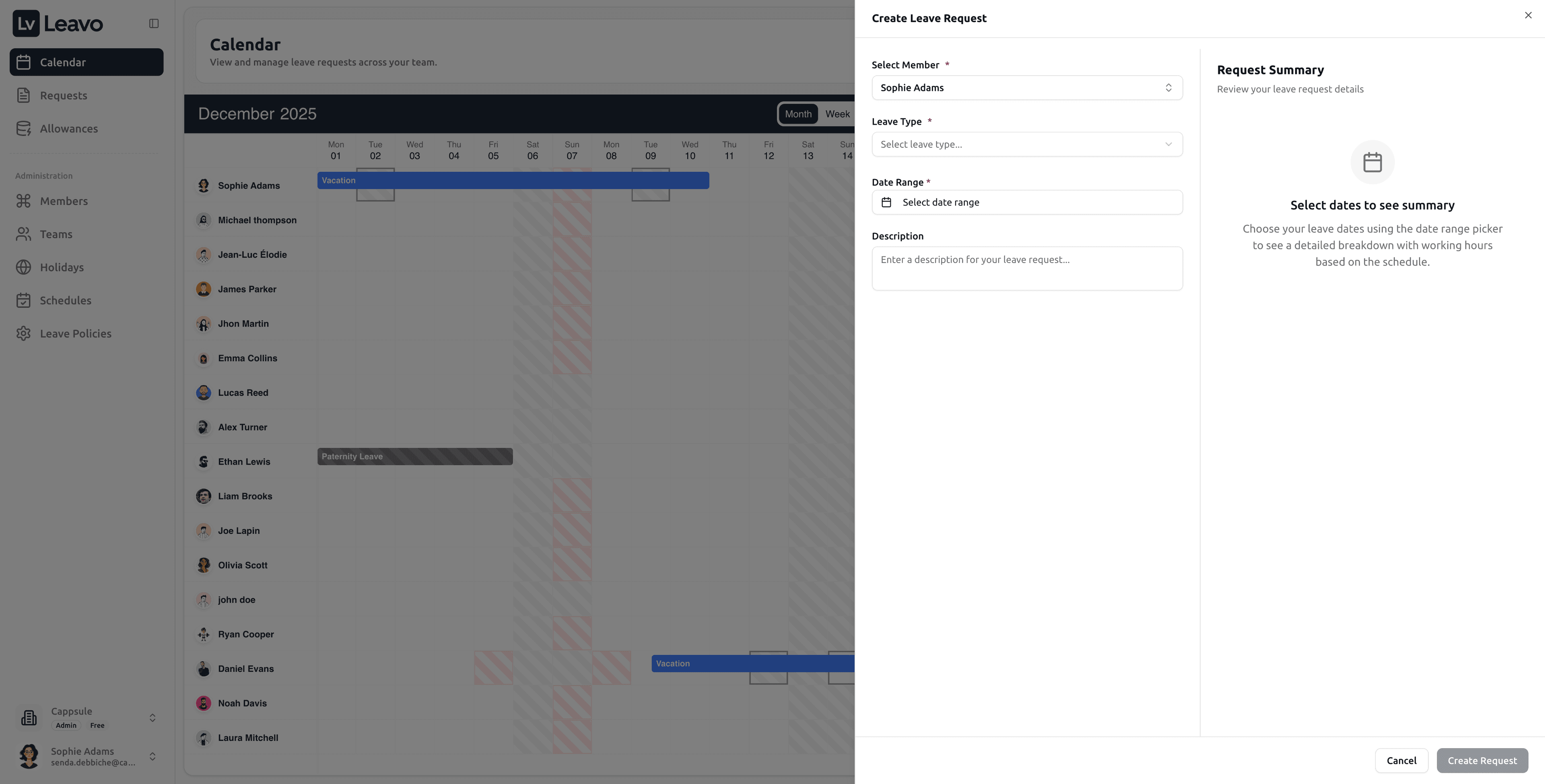Click the Calendar icon in sidebar
1545x784 pixels.
tap(23, 62)
